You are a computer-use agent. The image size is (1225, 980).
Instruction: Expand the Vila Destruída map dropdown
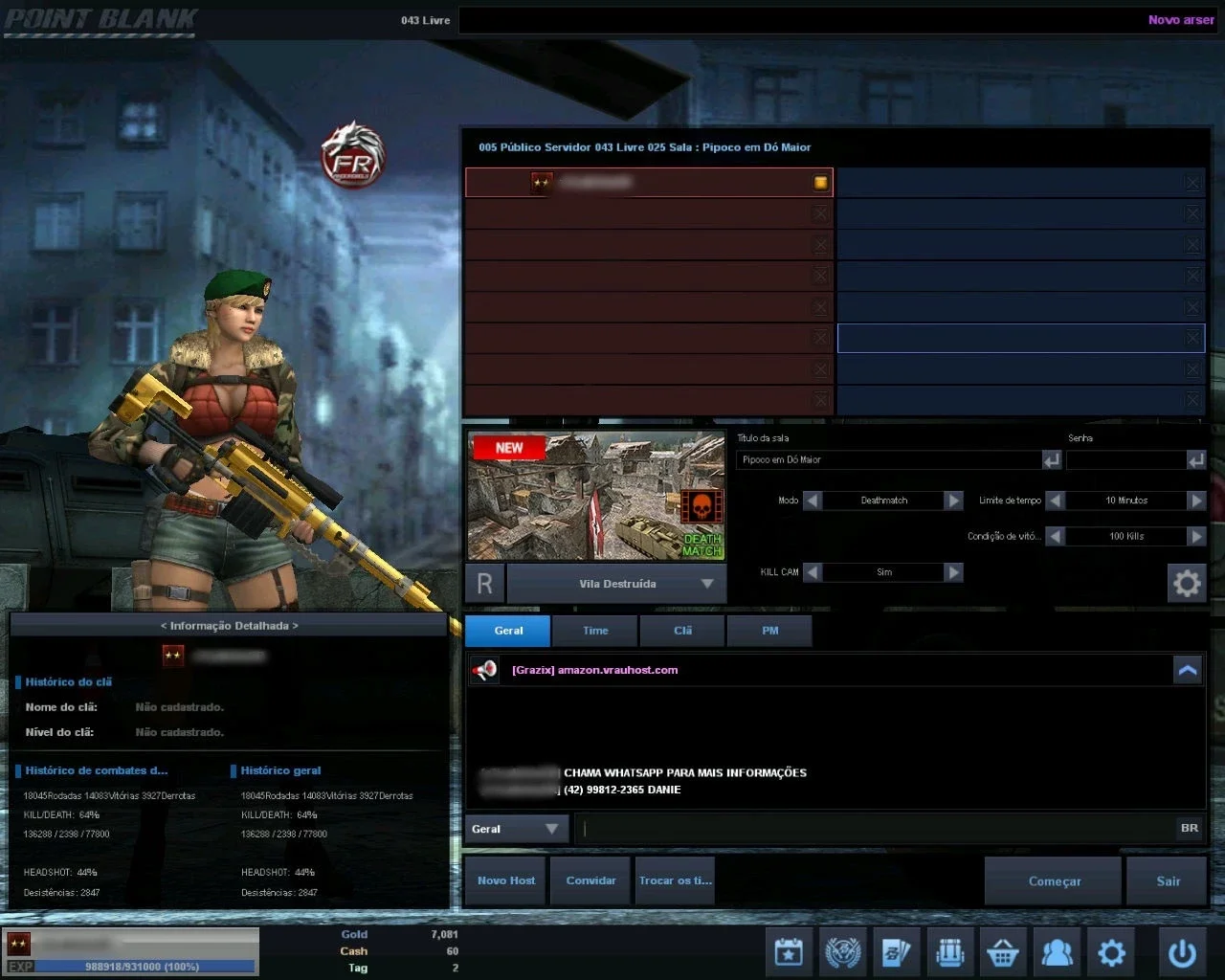point(707,584)
